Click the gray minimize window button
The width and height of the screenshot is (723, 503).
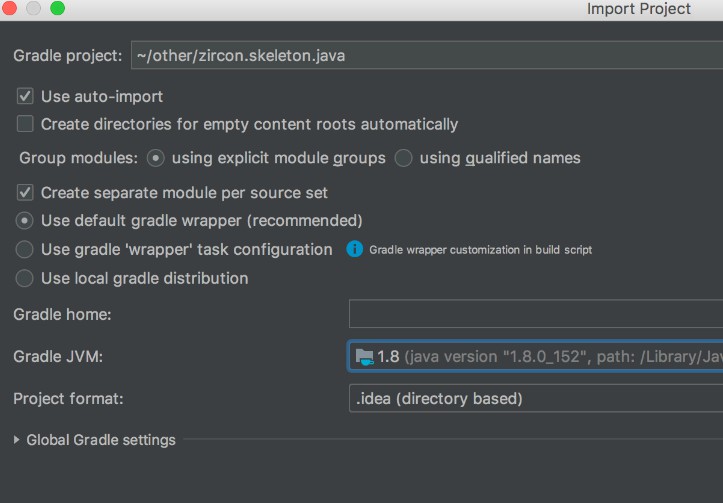pos(33,8)
